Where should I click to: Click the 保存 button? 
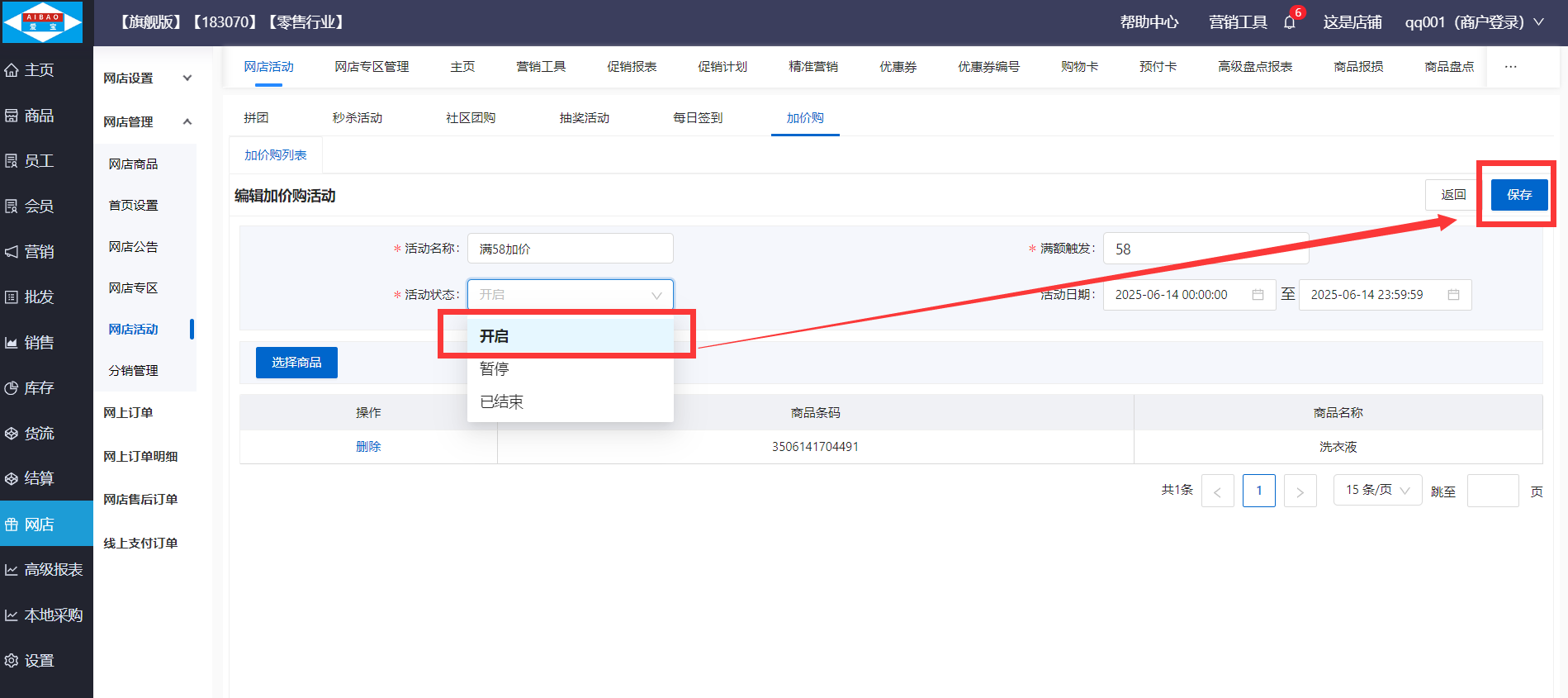tap(1518, 195)
